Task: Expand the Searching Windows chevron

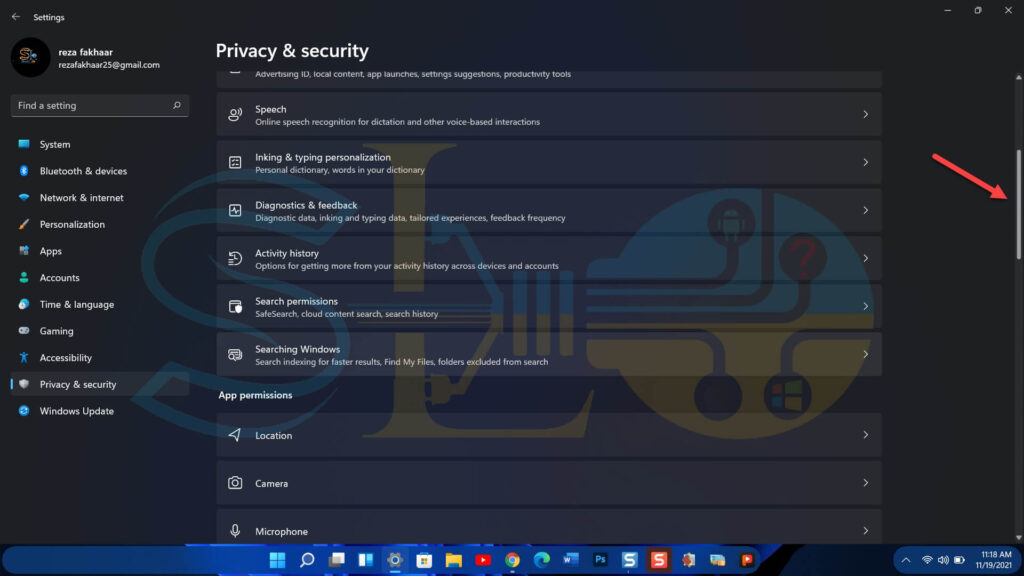Action: click(865, 355)
